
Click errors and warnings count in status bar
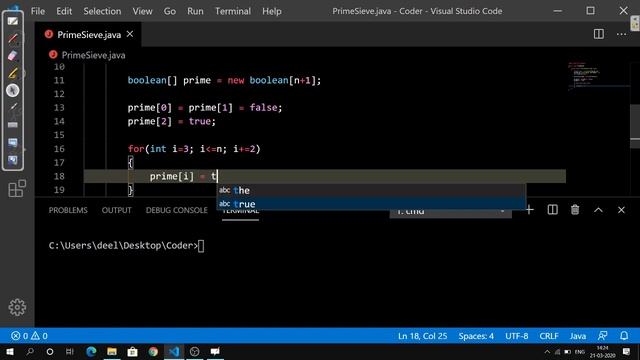[x=29, y=336]
